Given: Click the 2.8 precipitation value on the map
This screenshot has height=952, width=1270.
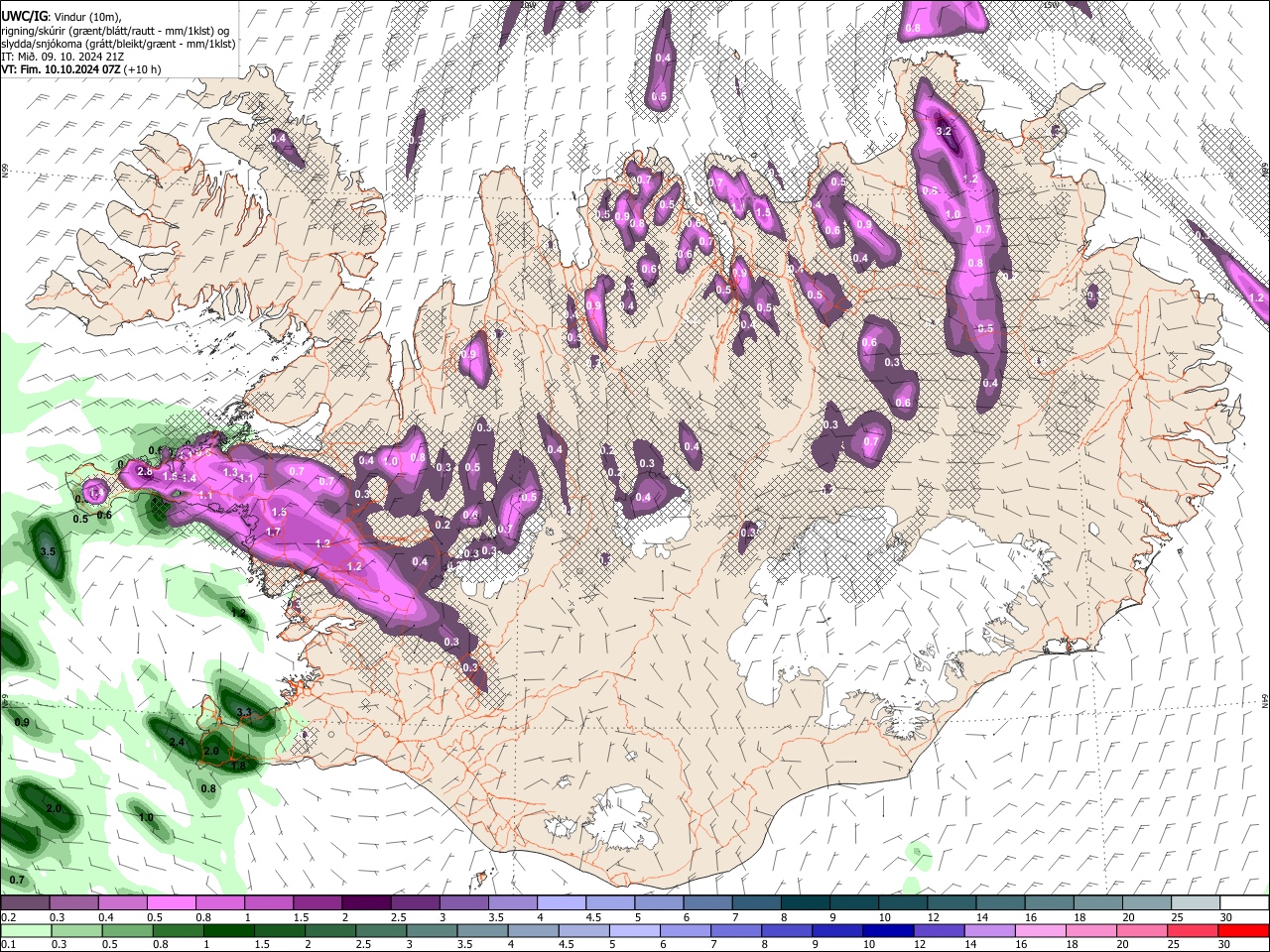Looking at the screenshot, I should (145, 472).
